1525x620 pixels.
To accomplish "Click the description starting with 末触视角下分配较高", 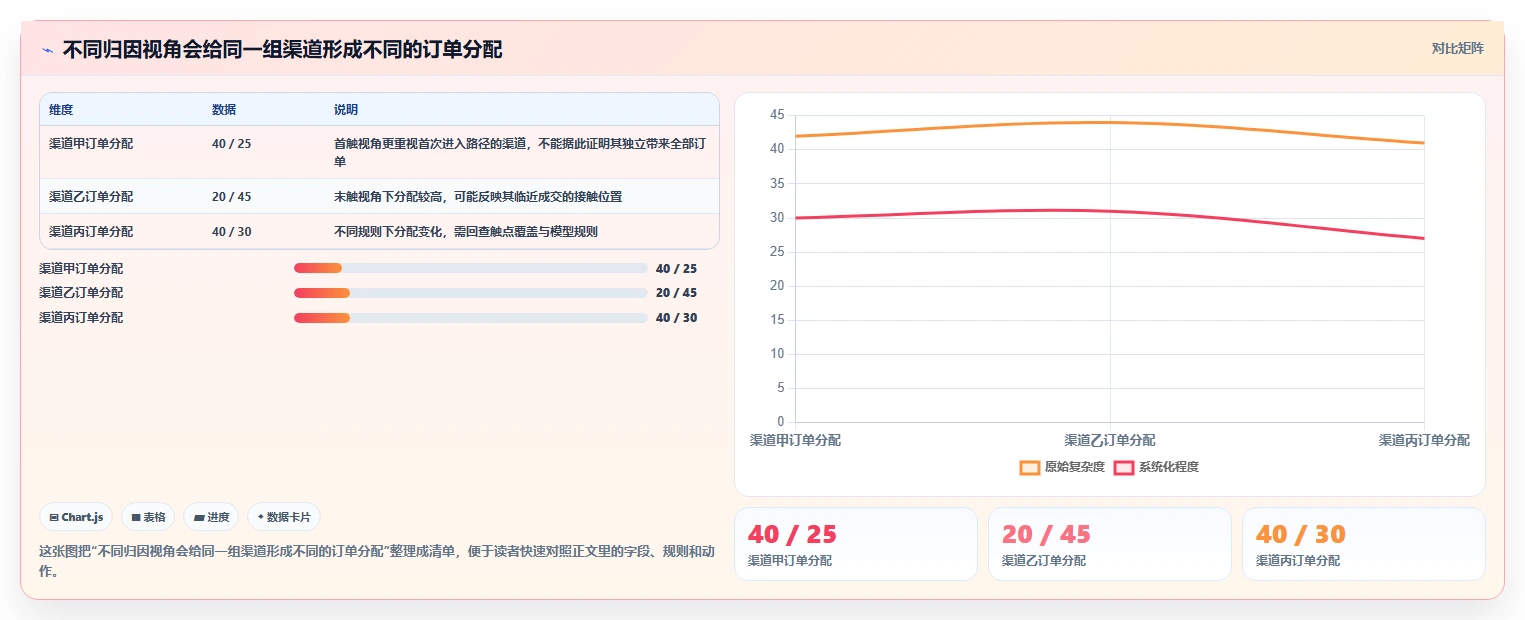I will 478,197.
